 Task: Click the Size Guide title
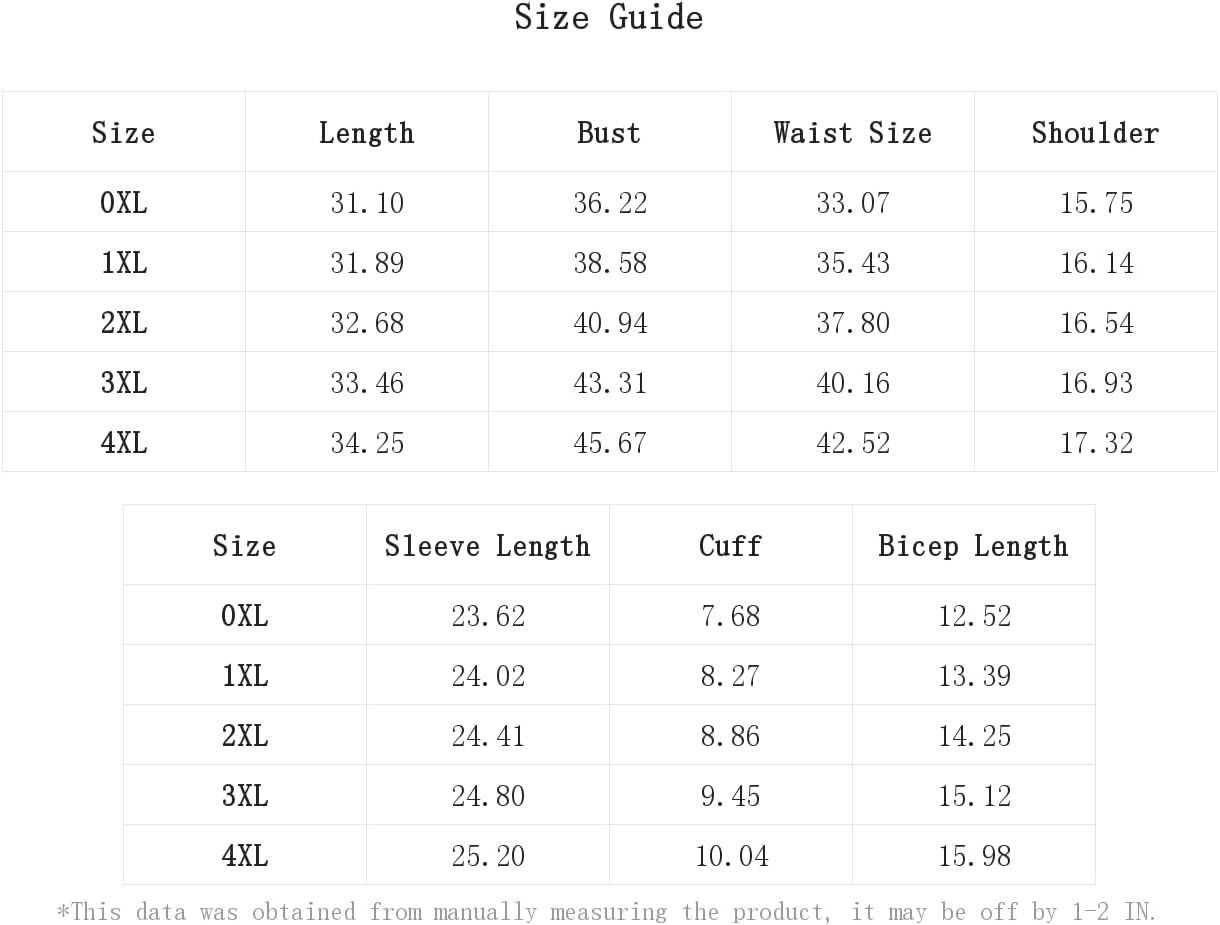(609, 18)
